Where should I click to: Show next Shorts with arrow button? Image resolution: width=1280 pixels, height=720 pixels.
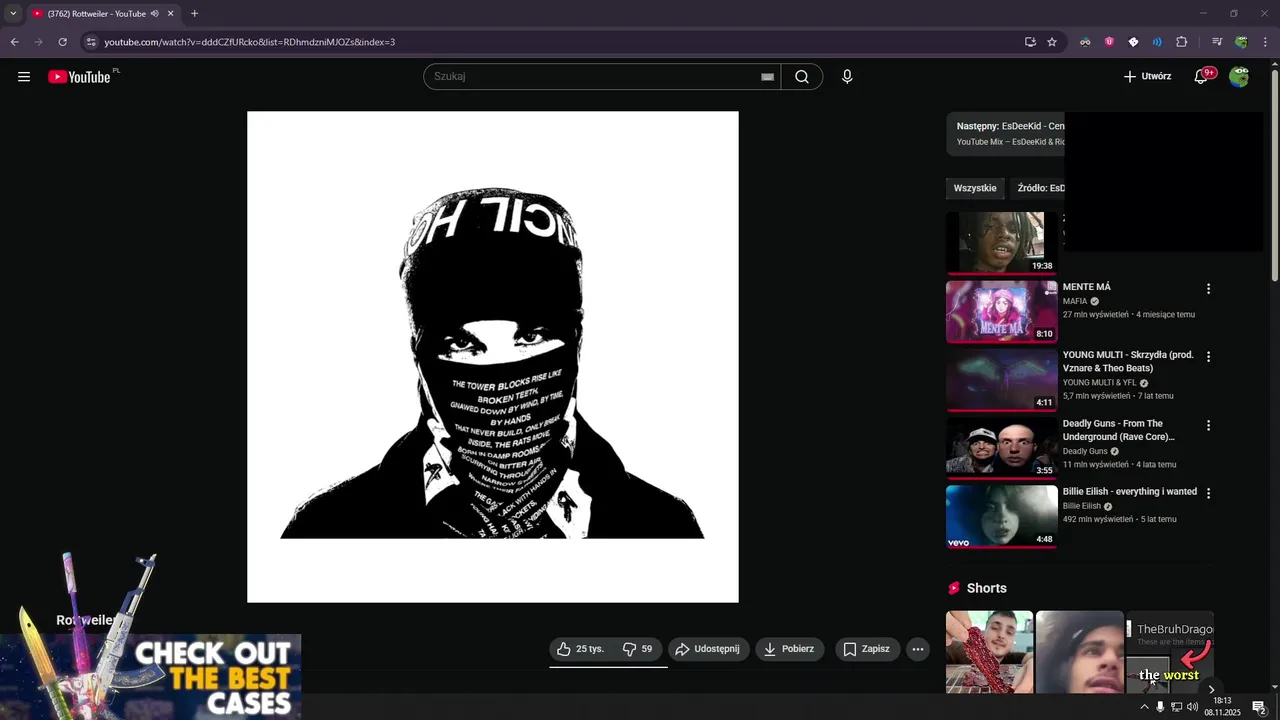(x=1211, y=689)
